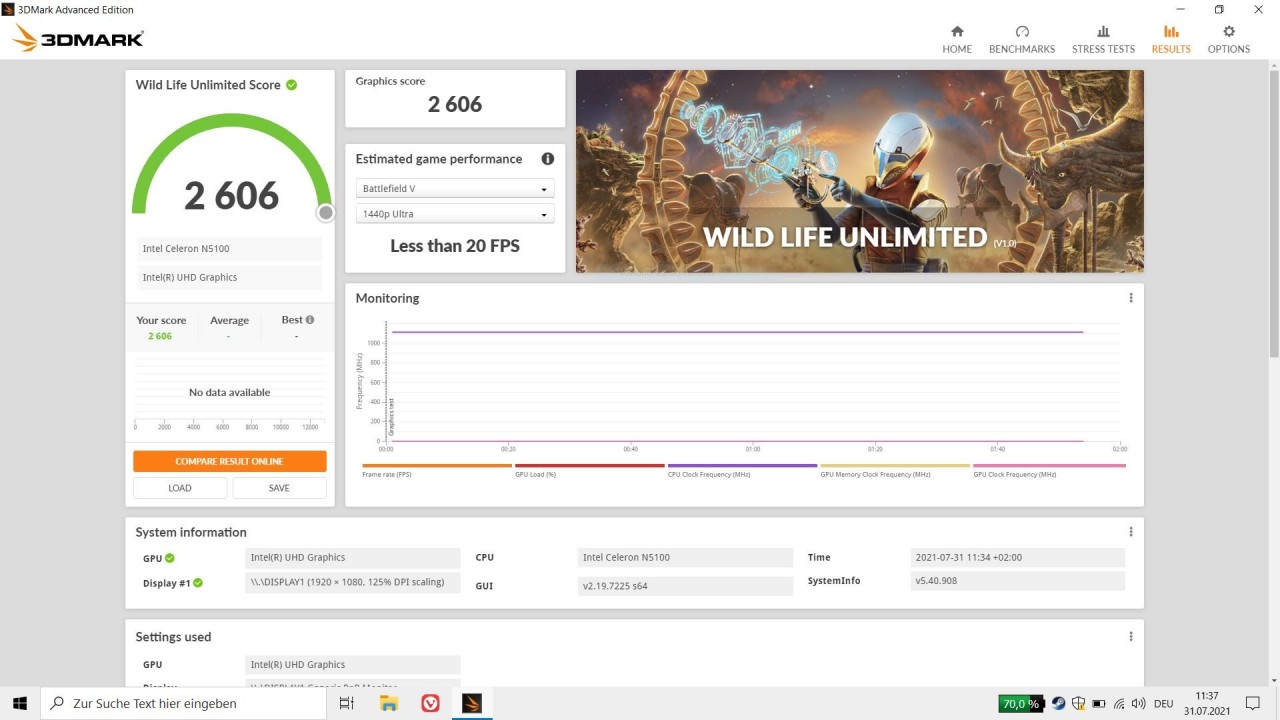Open Monitoring panel three-dot menu
The height and width of the screenshot is (720, 1280).
click(1131, 298)
